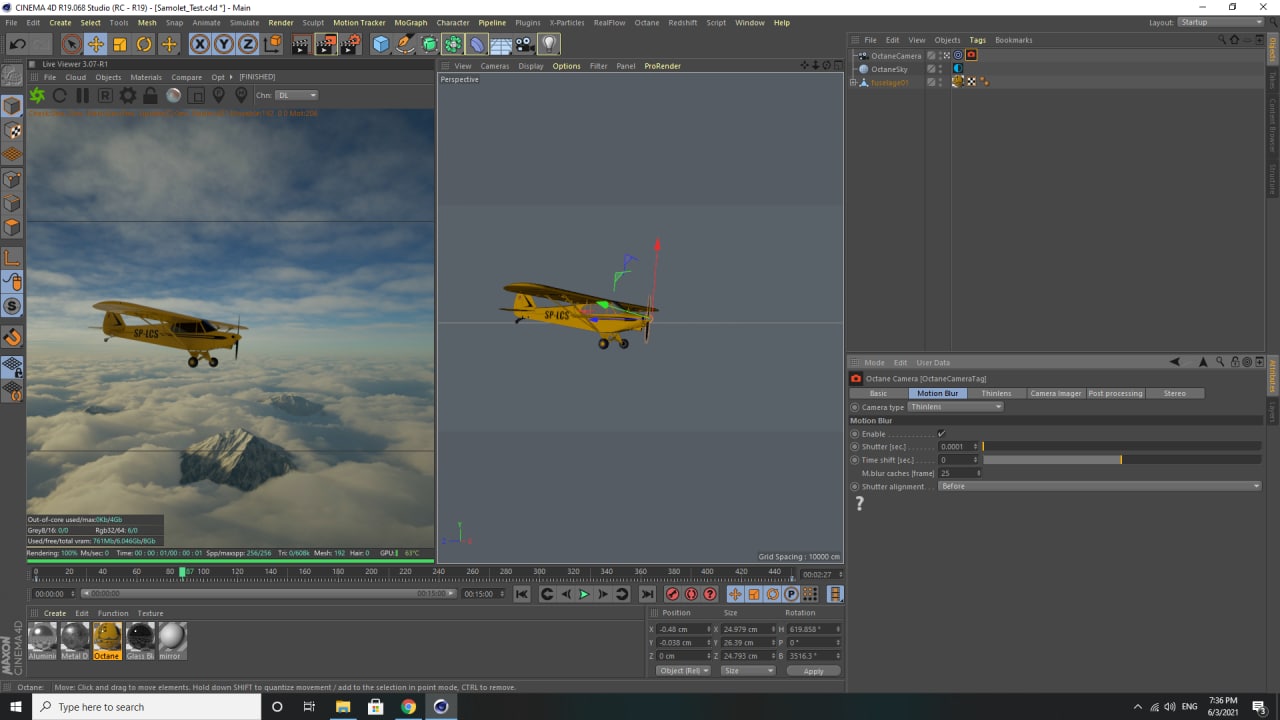This screenshot has height=720, width=1280.
Task: Click the help question mark
Action: point(859,505)
